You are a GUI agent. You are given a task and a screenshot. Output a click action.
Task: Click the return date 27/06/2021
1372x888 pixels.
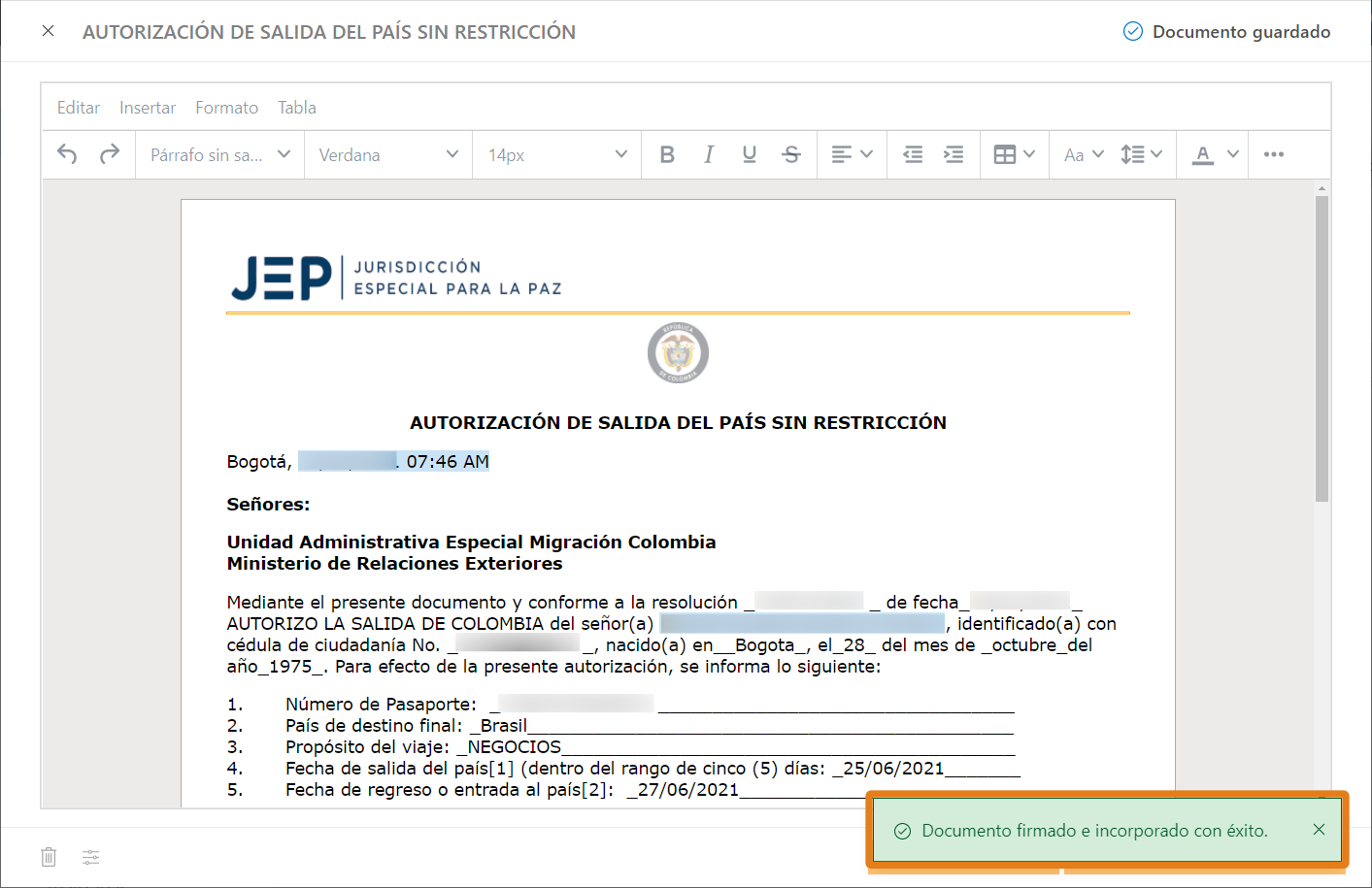[688, 790]
